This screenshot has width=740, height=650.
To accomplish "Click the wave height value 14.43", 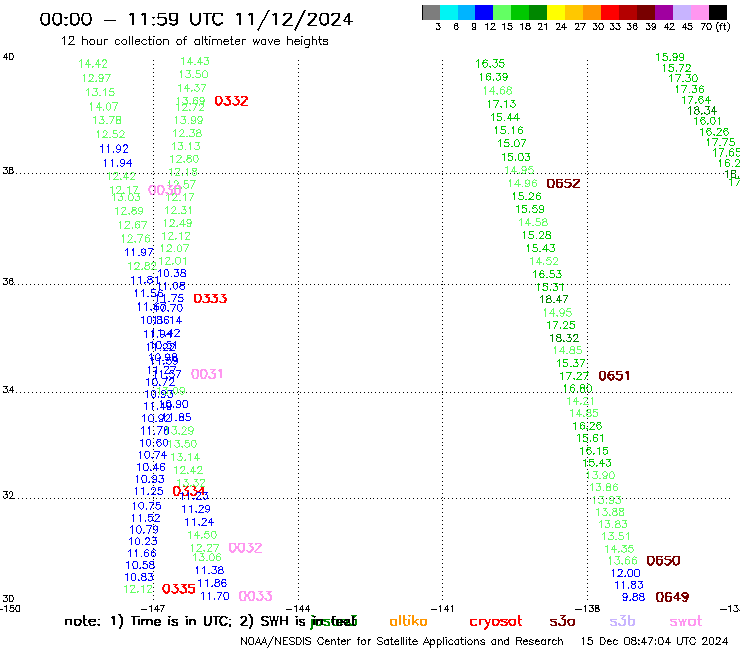I will coord(195,61).
